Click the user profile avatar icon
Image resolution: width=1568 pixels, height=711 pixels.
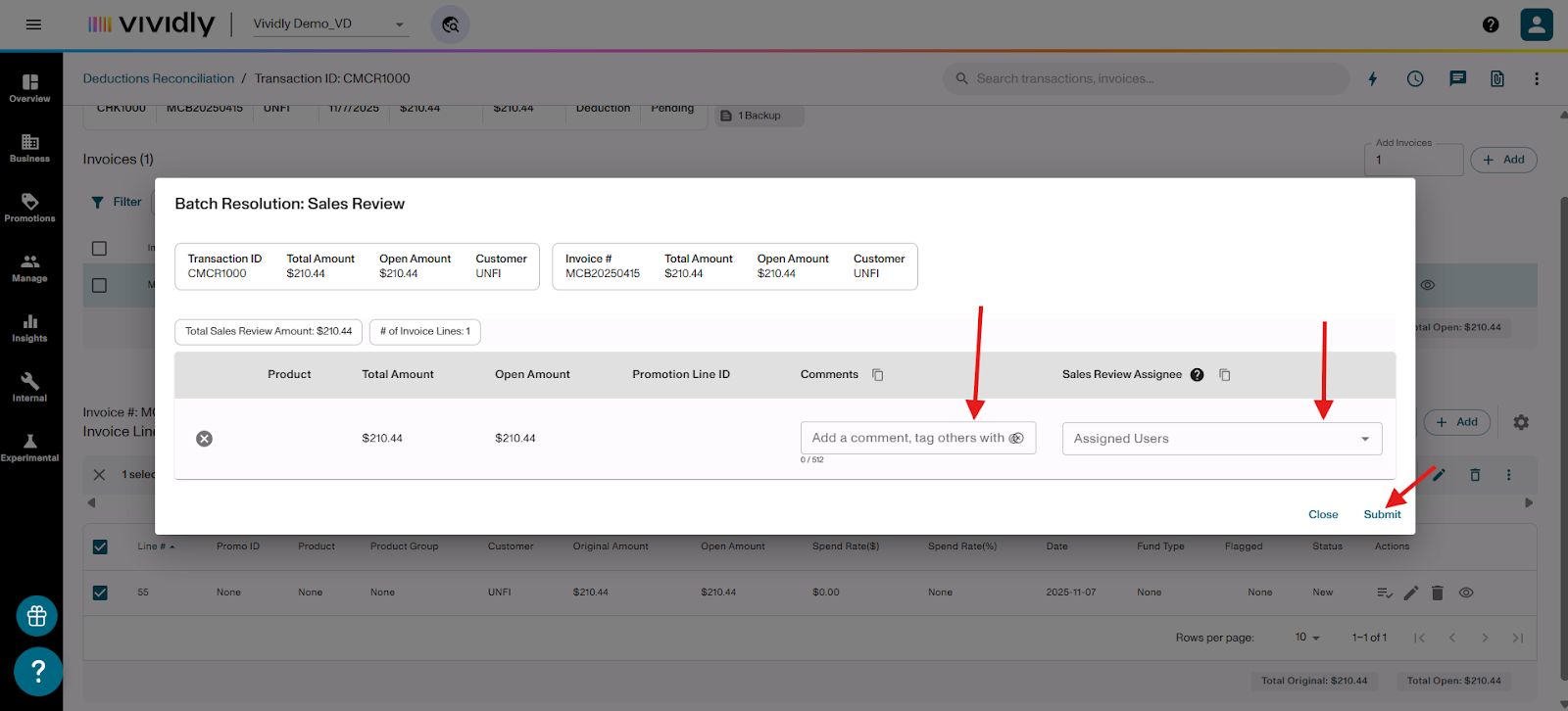coord(1536,24)
